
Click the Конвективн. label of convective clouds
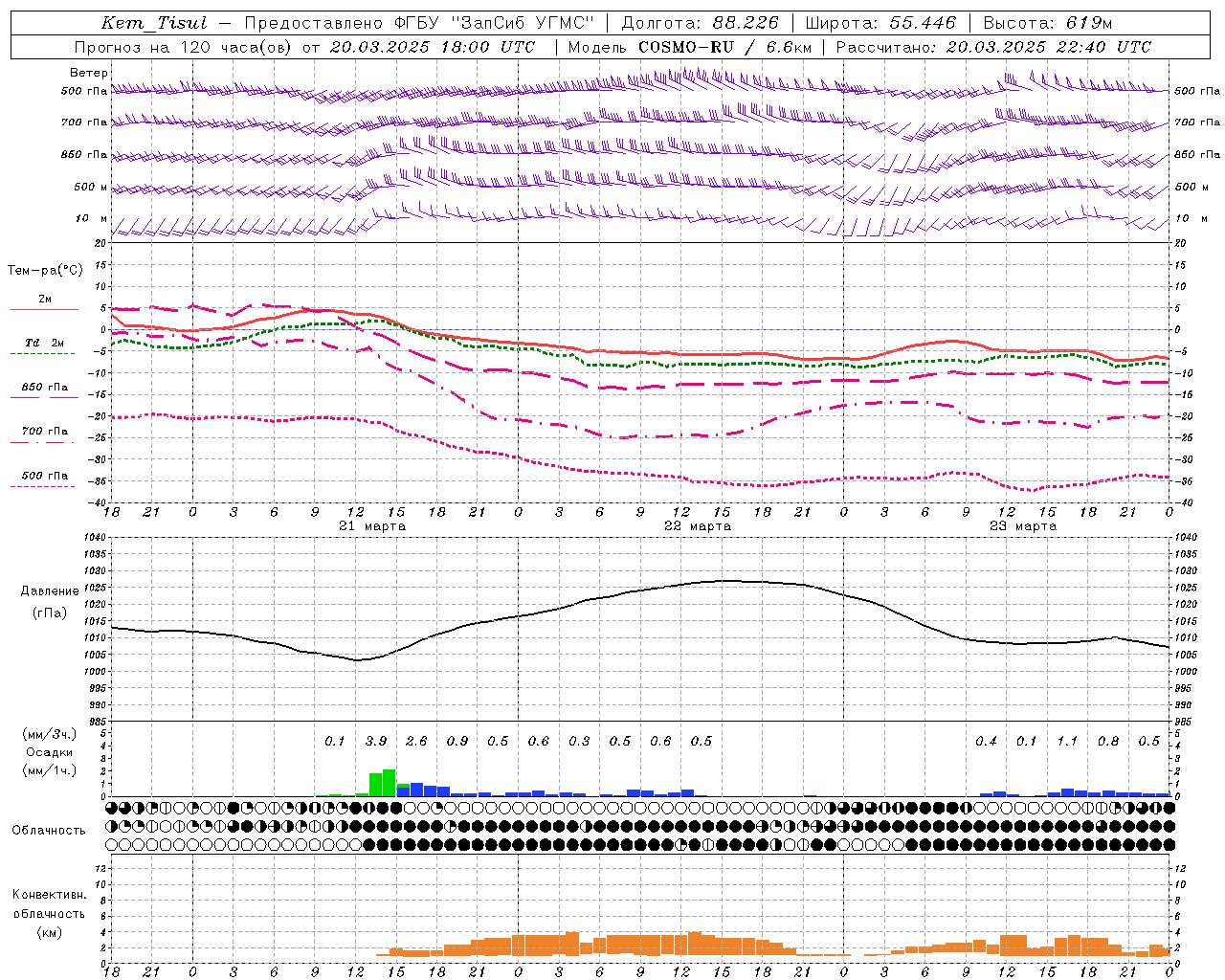click(49, 896)
